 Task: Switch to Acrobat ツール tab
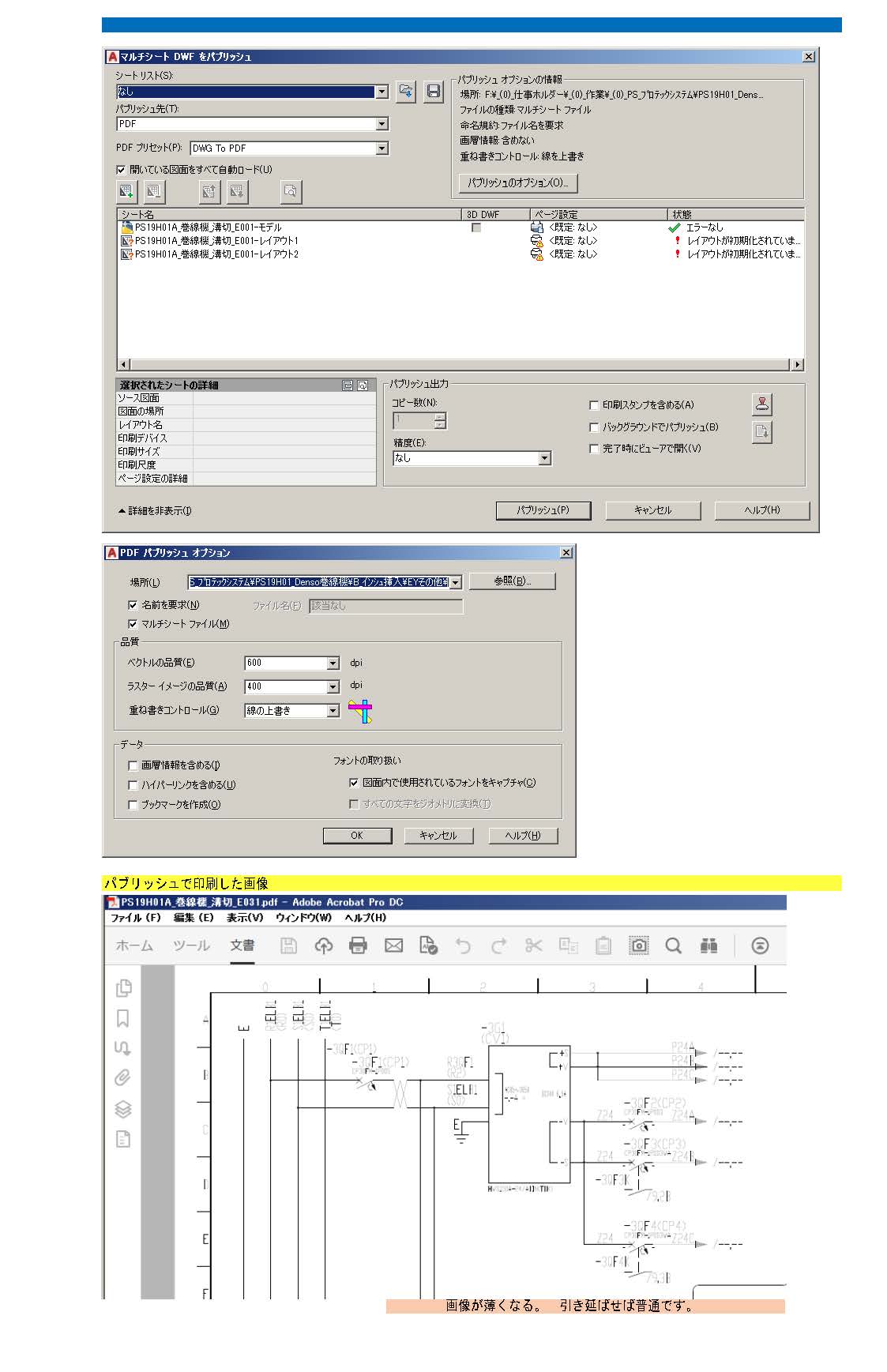coord(191,945)
